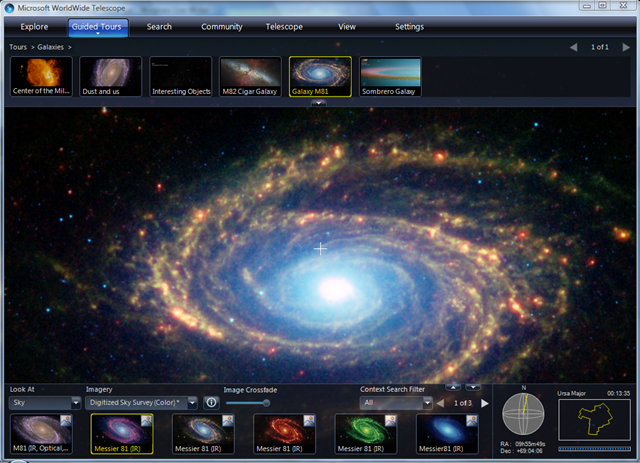
Task: Go to previous tours page arrow
Action: (573, 47)
